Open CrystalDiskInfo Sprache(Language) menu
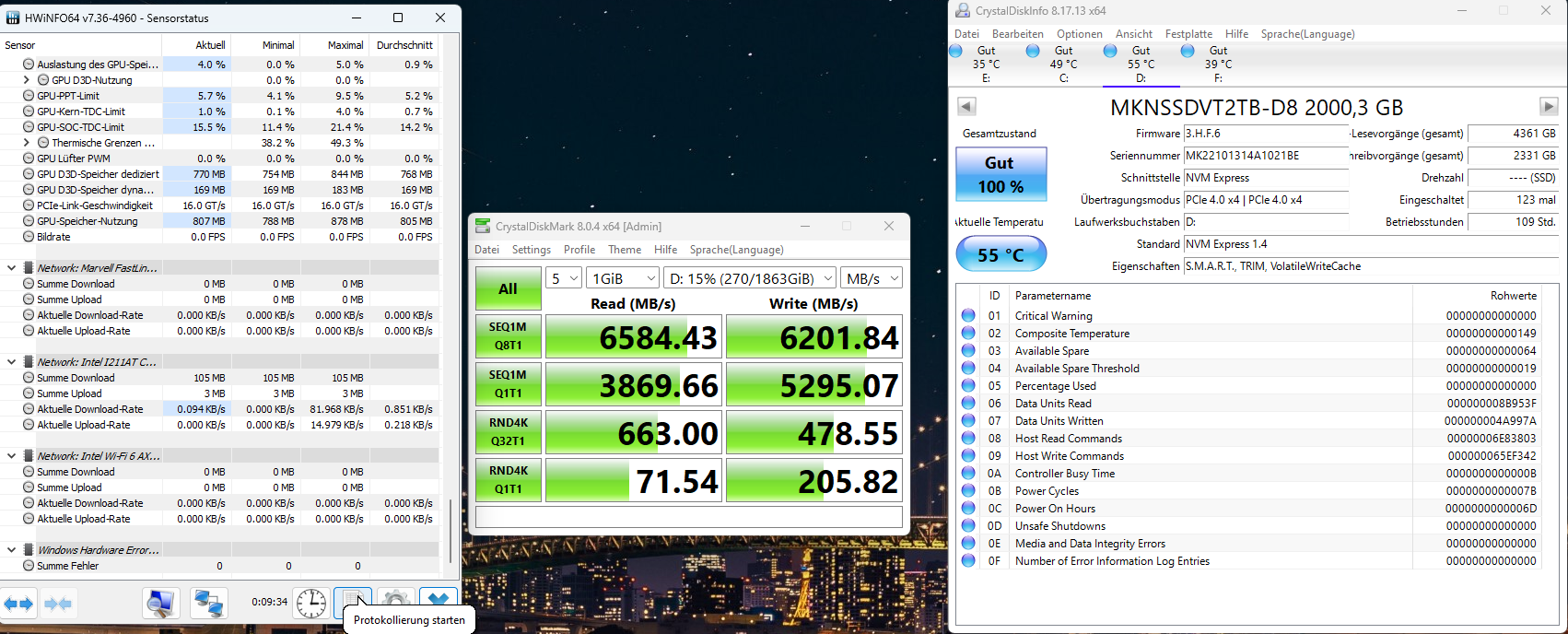 [x=1307, y=34]
